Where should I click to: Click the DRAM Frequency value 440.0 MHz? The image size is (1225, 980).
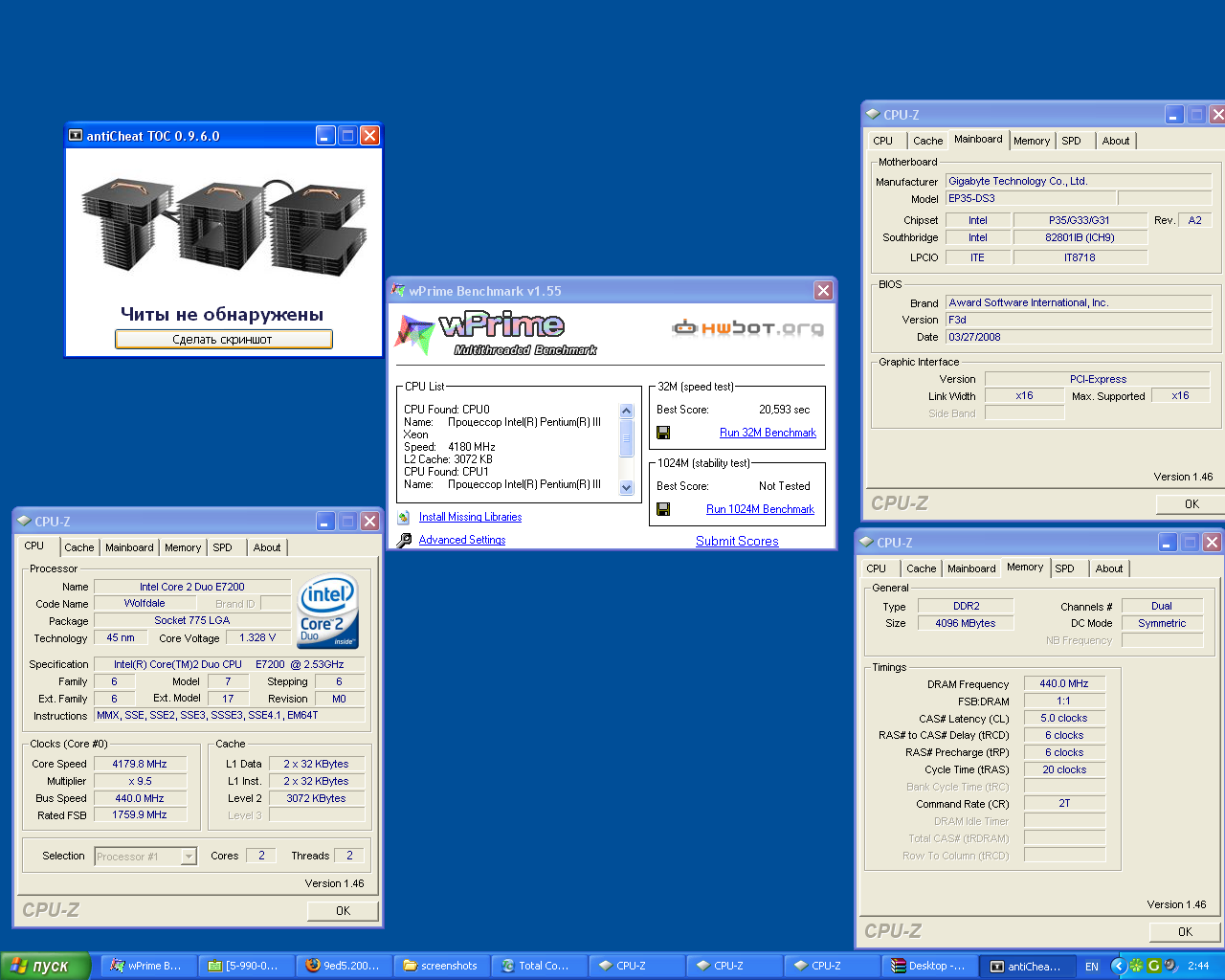pos(1064,683)
